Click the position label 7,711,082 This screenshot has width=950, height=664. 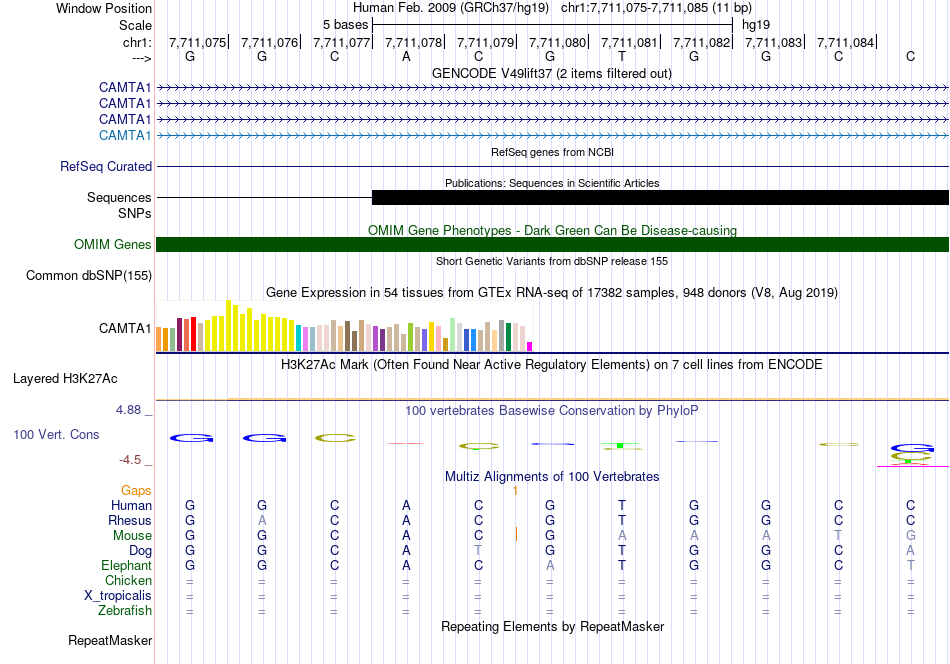pos(702,42)
